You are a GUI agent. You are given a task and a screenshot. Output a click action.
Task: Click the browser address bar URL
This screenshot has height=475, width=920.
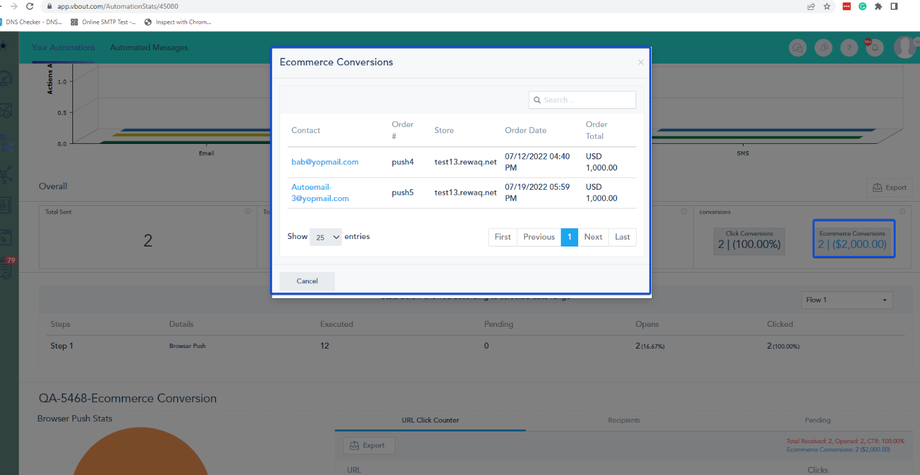tap(118, 6)
